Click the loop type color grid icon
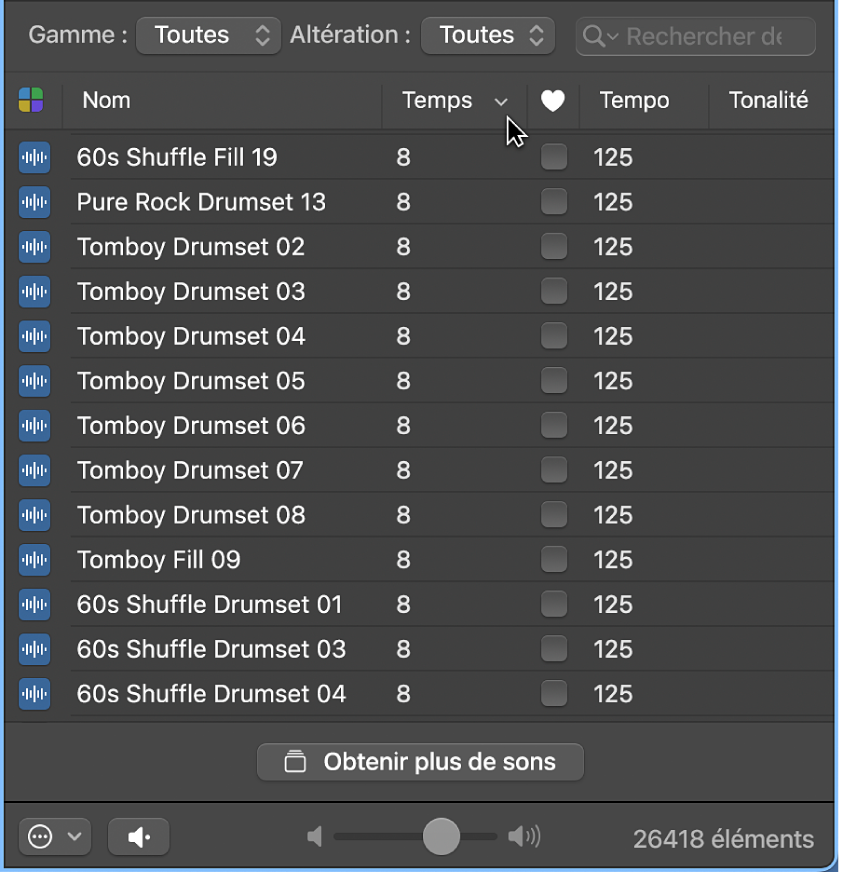The width and height of the screenshot is (841, 872). [31, 100]
